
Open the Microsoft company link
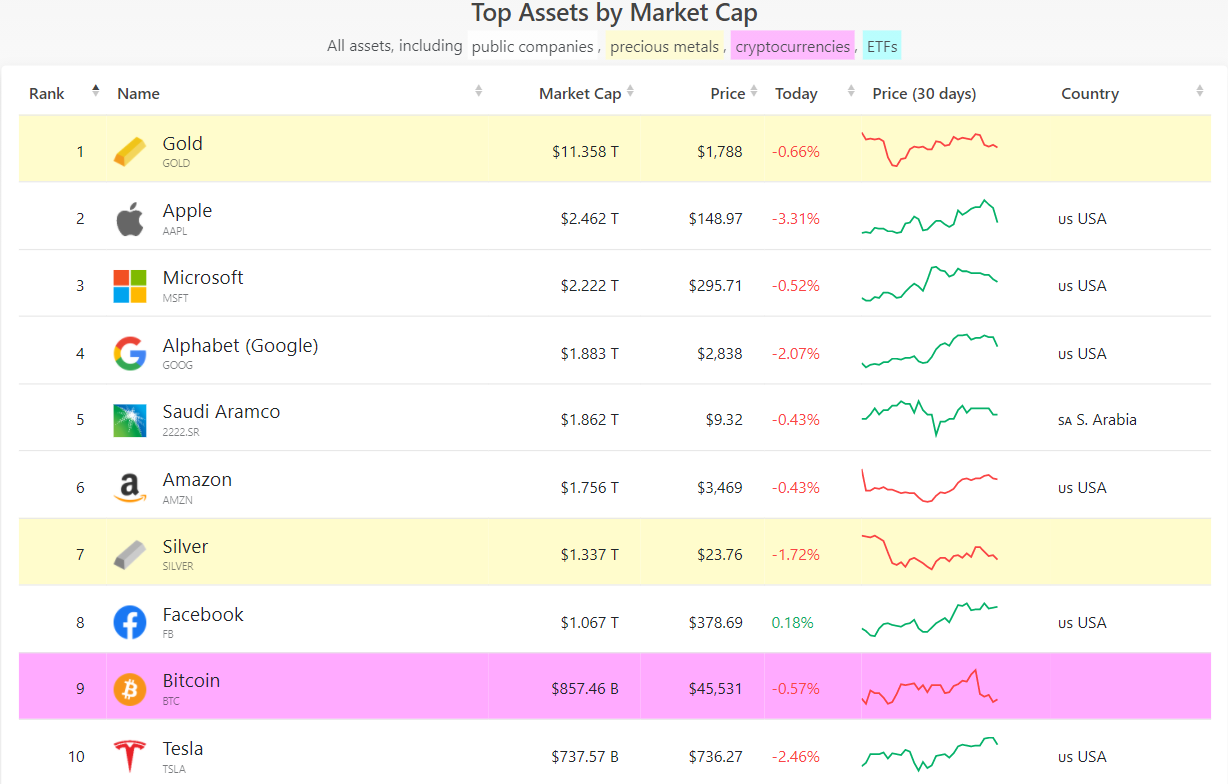tap(203, 278)
